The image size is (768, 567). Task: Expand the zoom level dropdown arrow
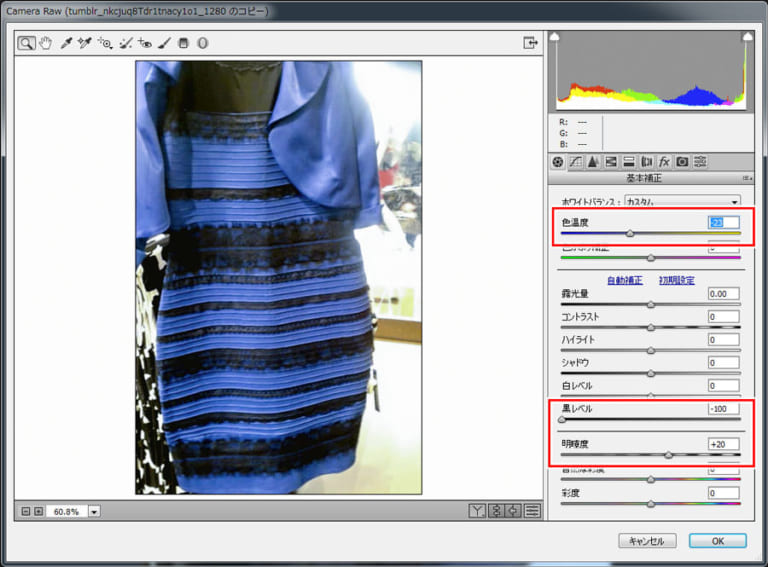94,511
